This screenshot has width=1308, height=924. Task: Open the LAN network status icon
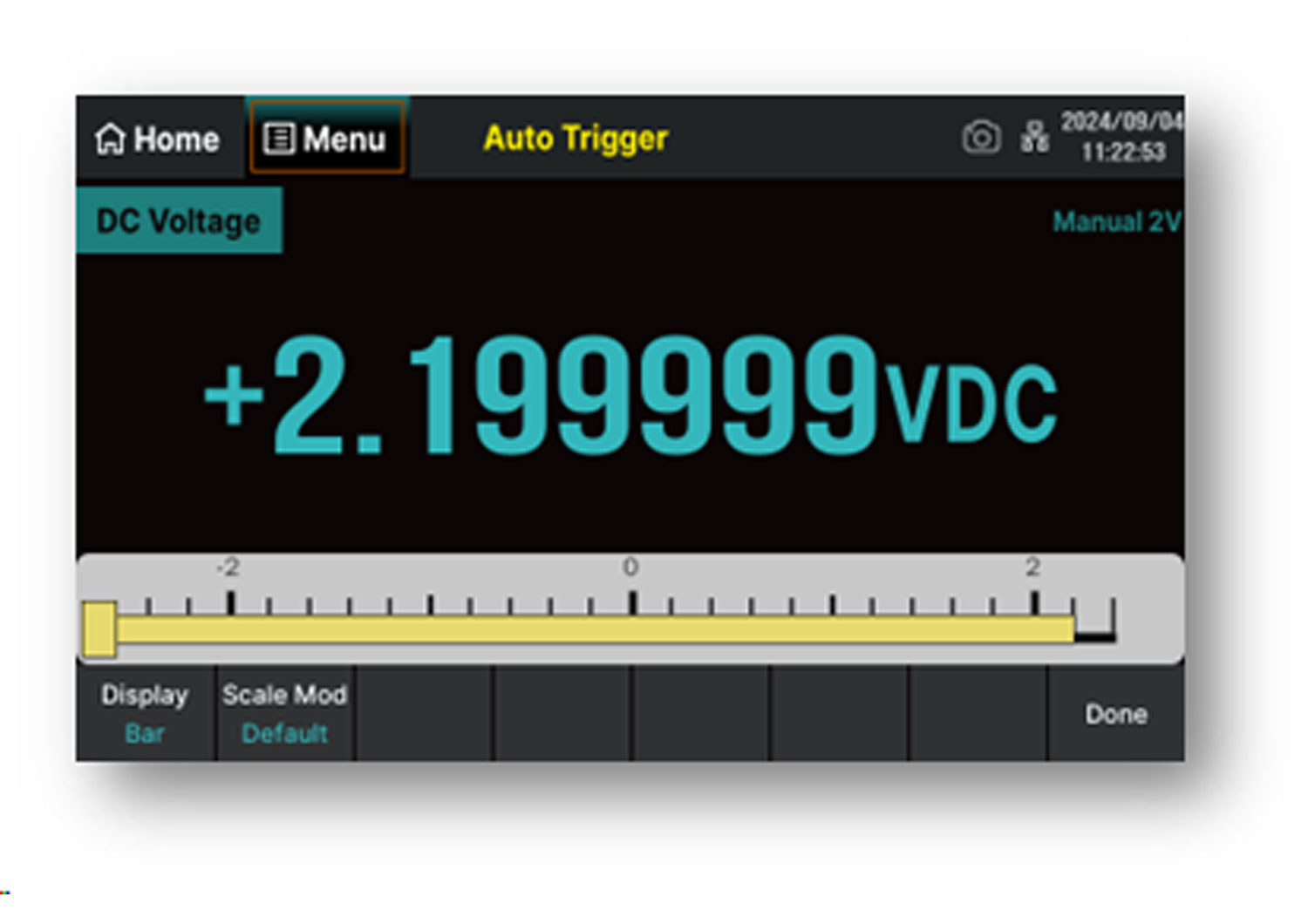click(1034, 137)
